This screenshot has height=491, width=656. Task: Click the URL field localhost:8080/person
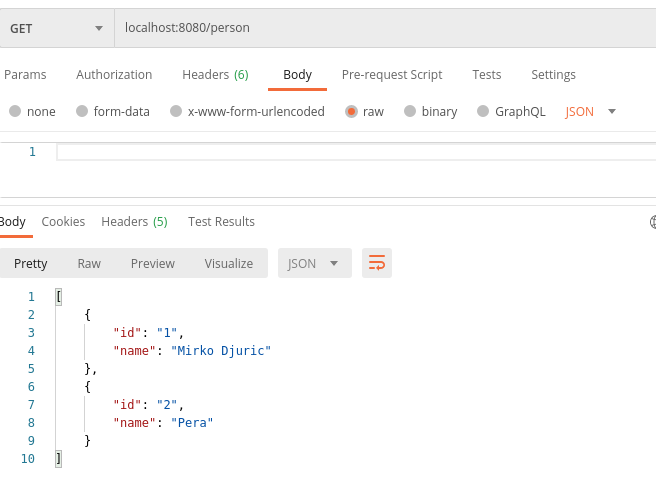click(x=385, y=28)
